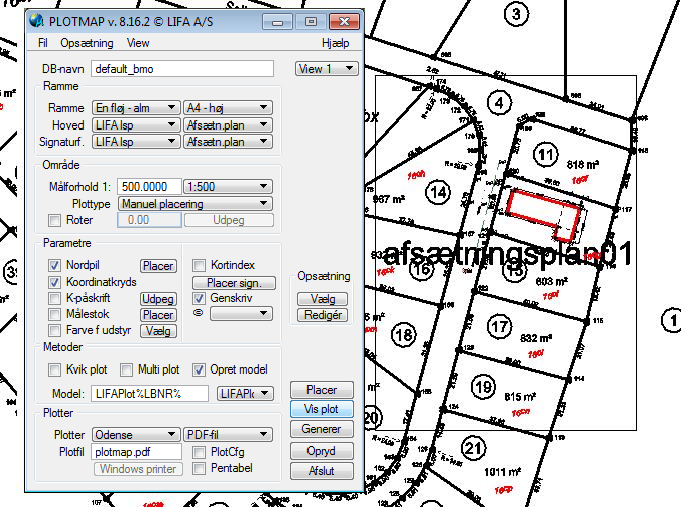Enable the Pentabel checkbox
The width and height of the screenshot is (681, 507).
tap(199, 468)
